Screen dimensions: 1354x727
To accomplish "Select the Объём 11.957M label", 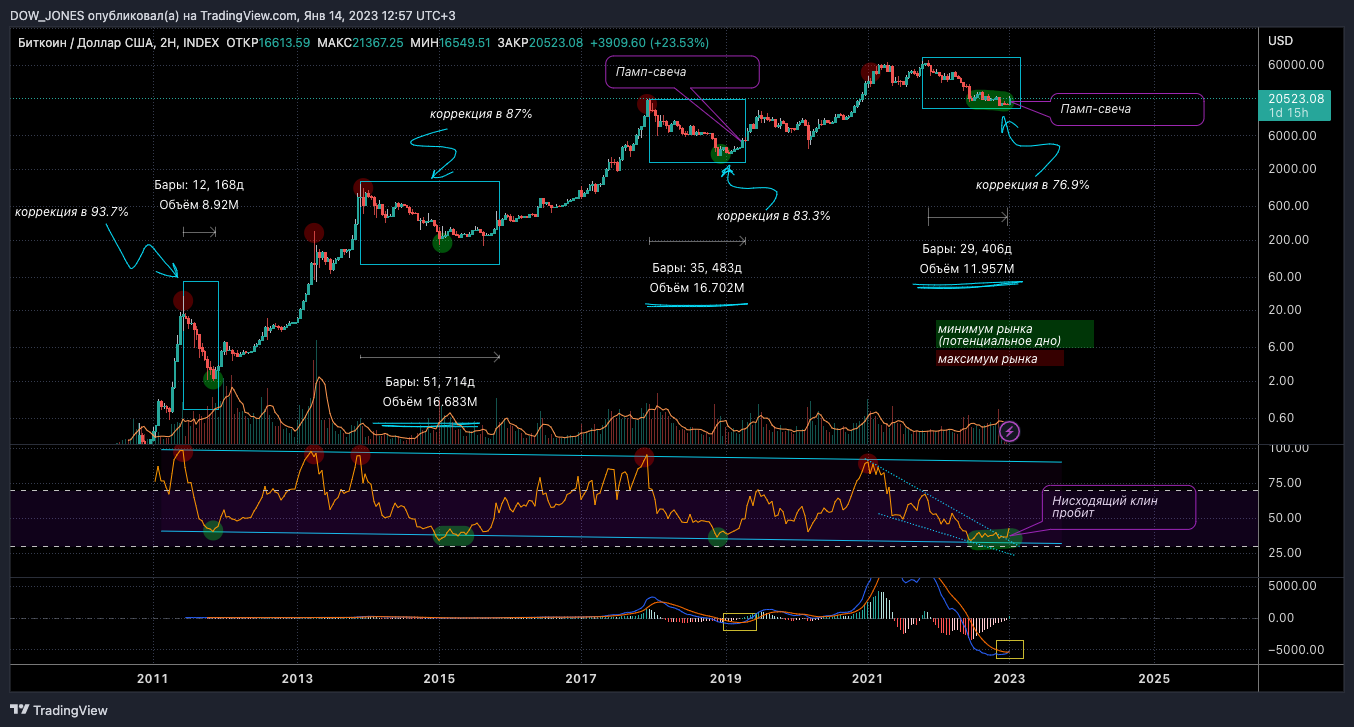I will pyautogui.click(x=967, y=268).
